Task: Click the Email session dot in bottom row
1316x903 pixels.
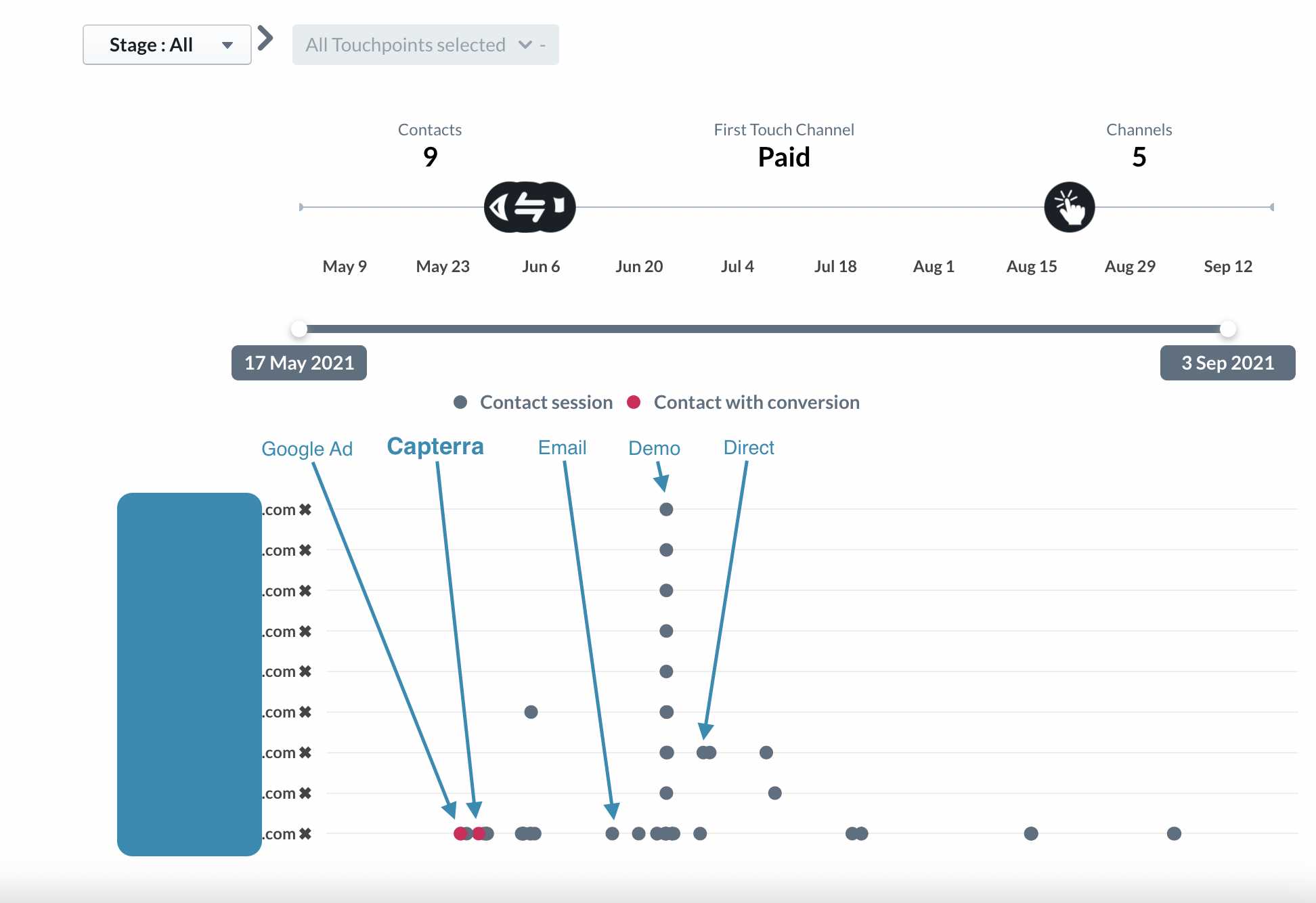Action: click(x=612, y=833)
